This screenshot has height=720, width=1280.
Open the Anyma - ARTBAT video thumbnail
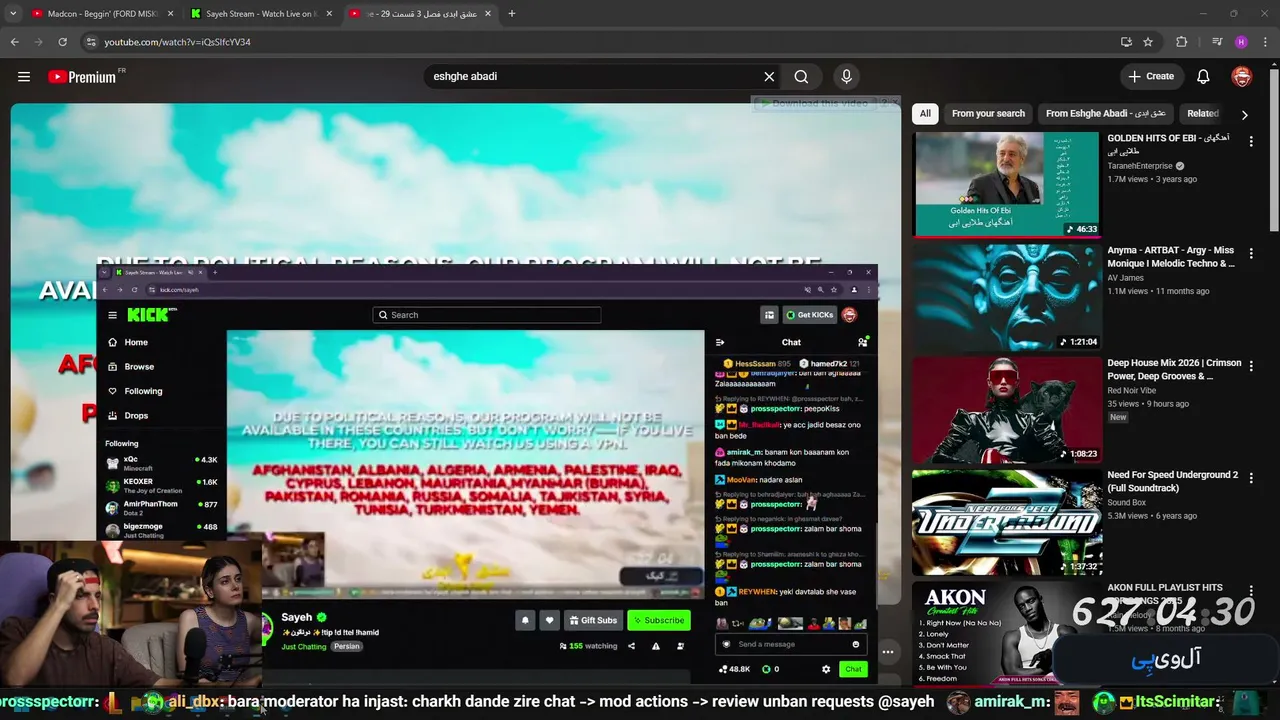[1006, 297]
